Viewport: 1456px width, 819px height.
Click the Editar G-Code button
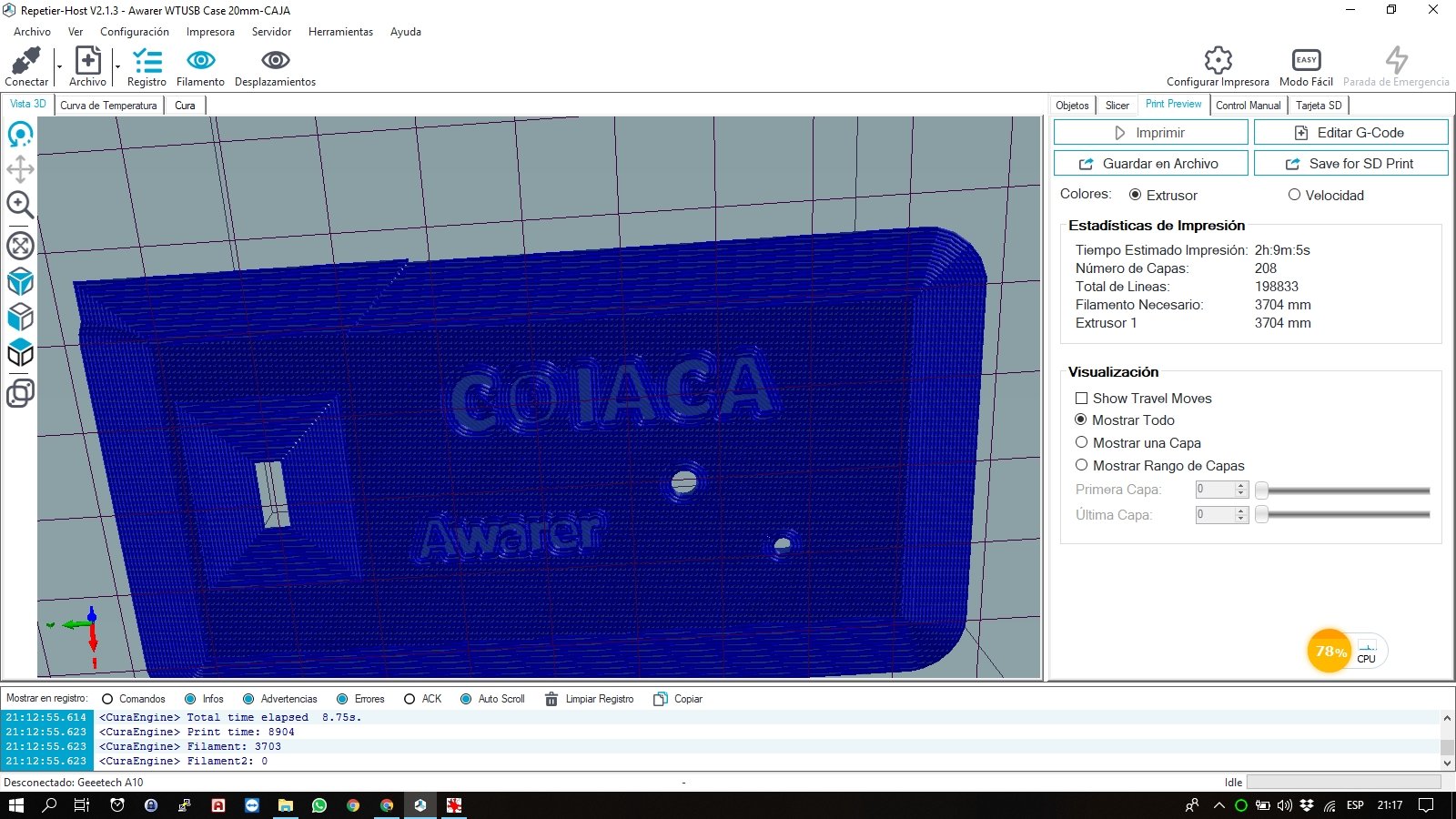pyautogui.click(x=1350, y=133)
